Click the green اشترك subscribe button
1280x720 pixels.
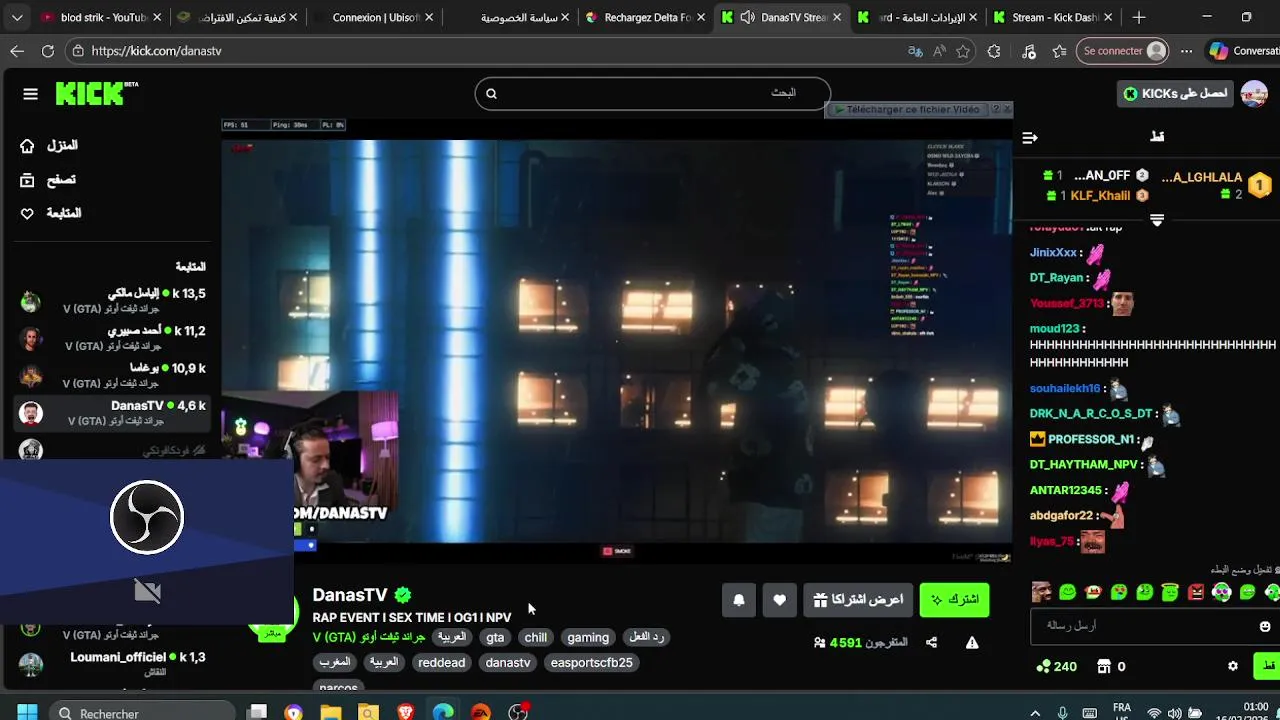(955, 600)
